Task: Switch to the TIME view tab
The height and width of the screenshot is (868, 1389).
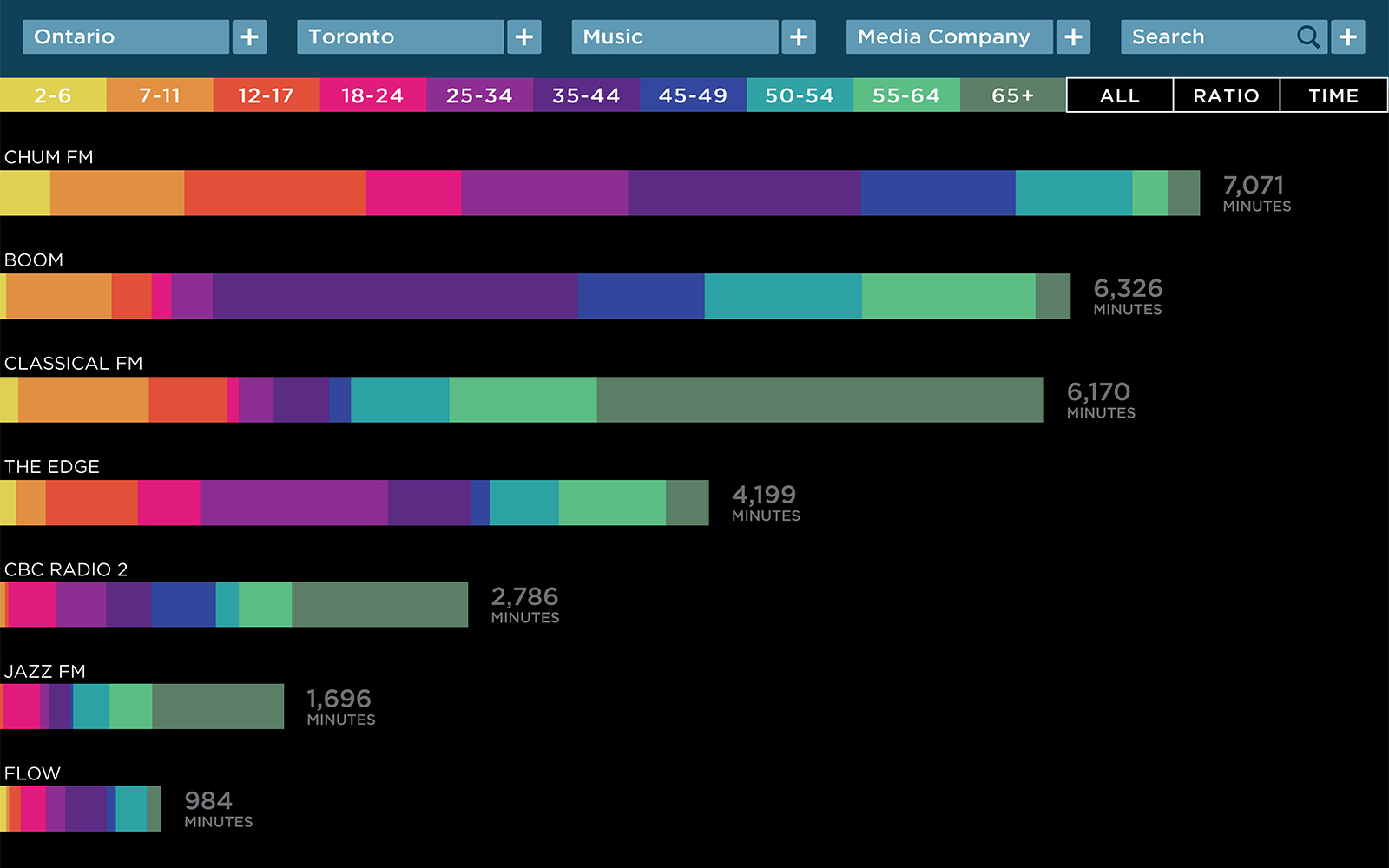Action: click(1333, 95)
